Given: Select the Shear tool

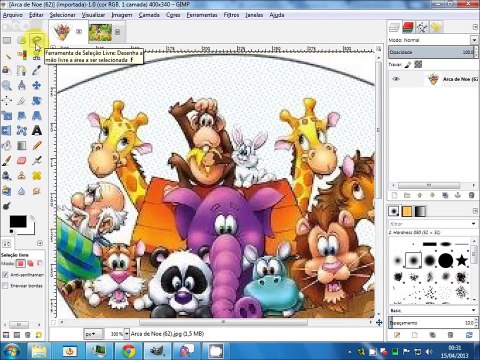Looking at the screenshot, I should pos(22,115).
